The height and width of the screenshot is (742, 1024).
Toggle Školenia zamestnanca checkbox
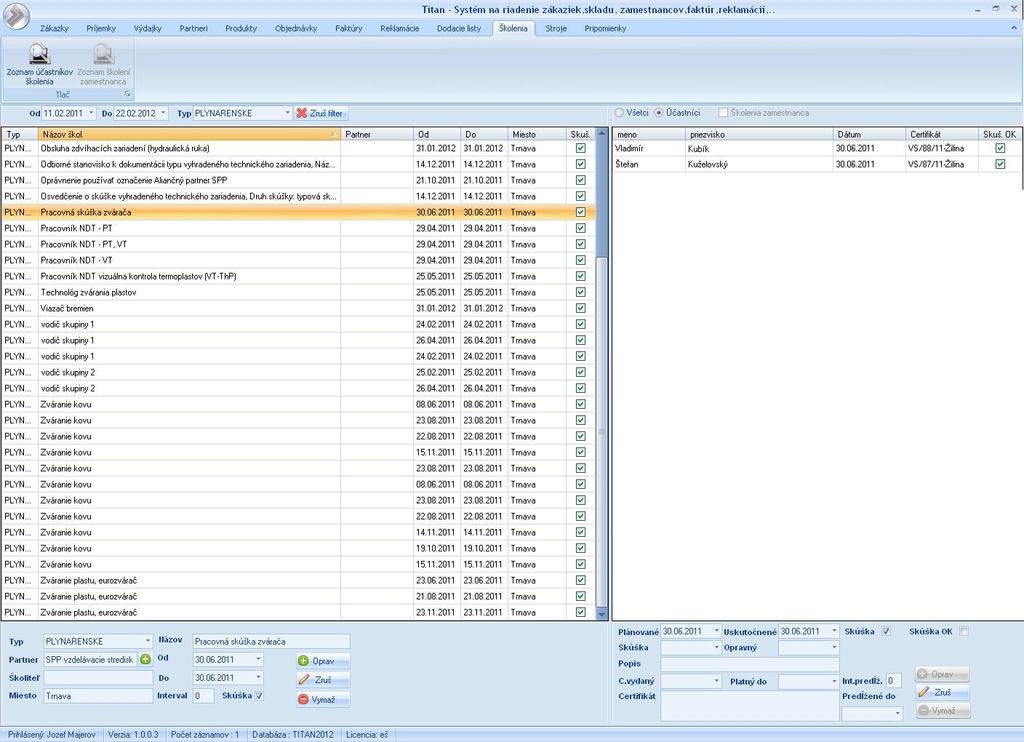pyautogui.click(x=723, y=112)
